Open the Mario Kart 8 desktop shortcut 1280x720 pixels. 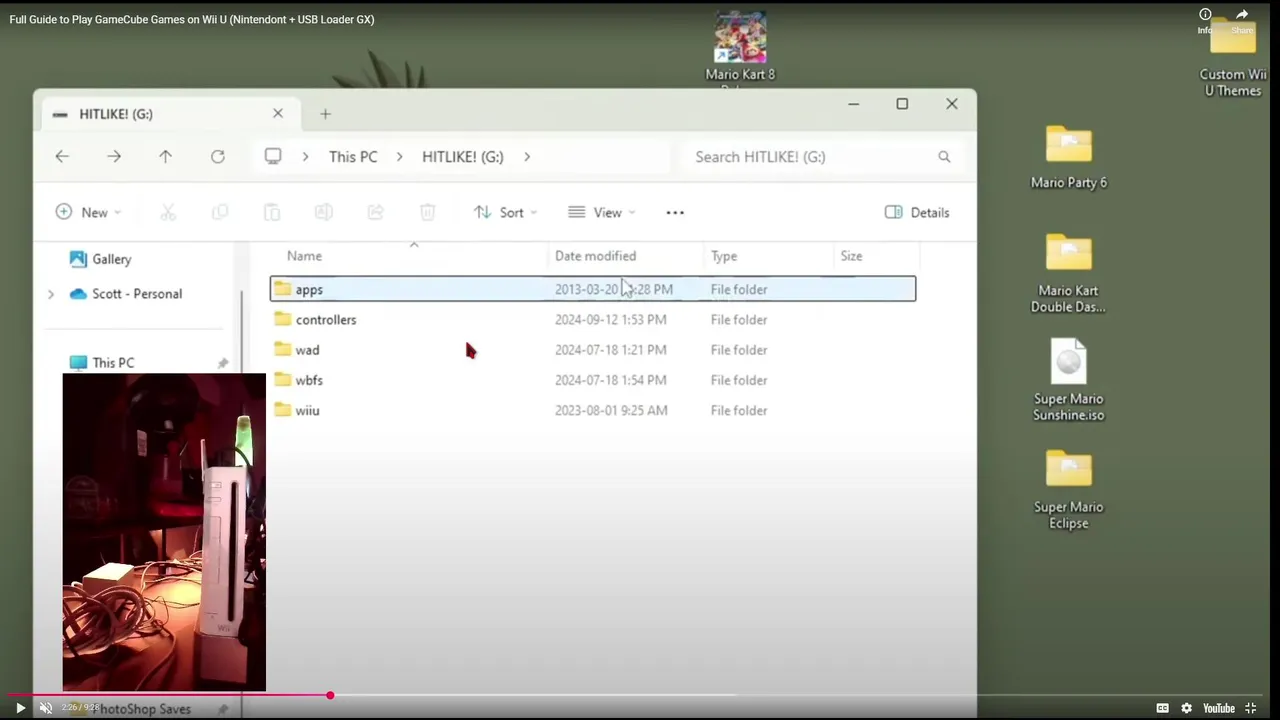(x=740, y=48)
